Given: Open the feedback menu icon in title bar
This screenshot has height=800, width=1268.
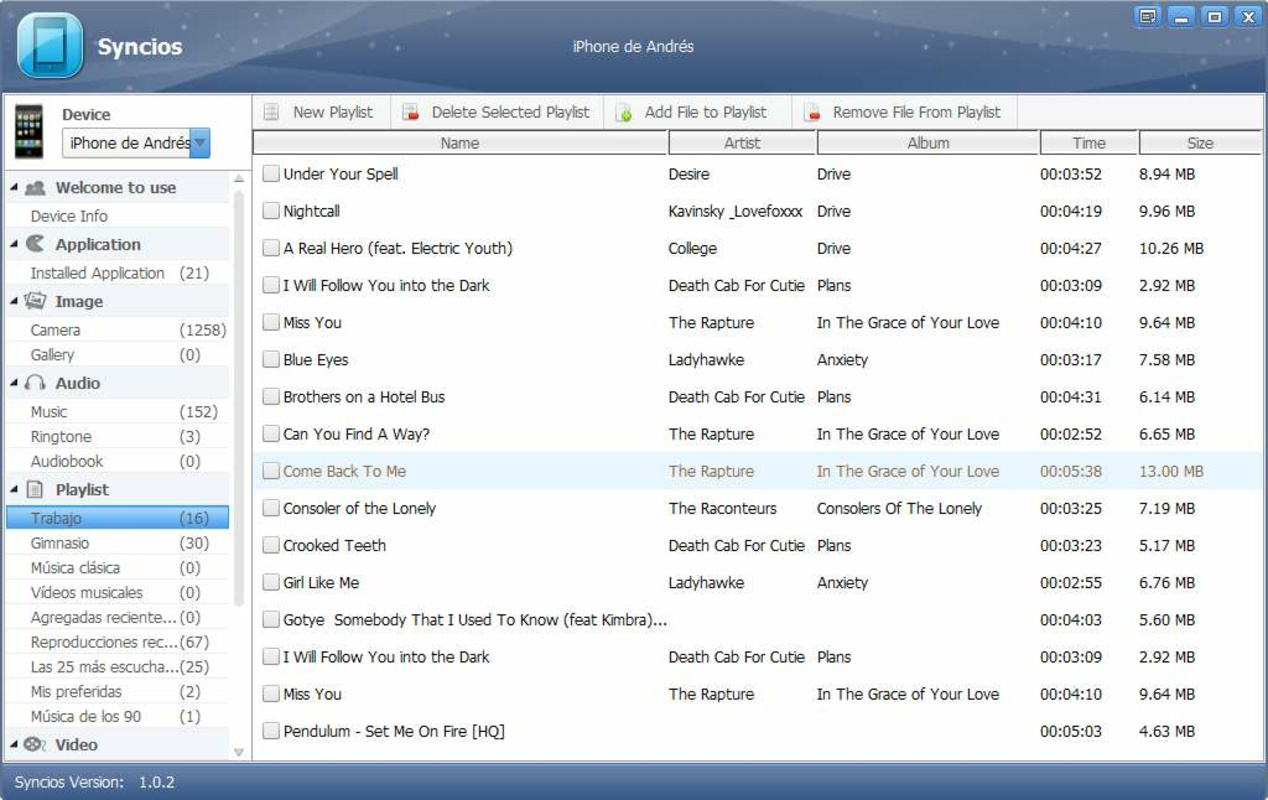Looking at the screenshot, I should [1148, 16].
